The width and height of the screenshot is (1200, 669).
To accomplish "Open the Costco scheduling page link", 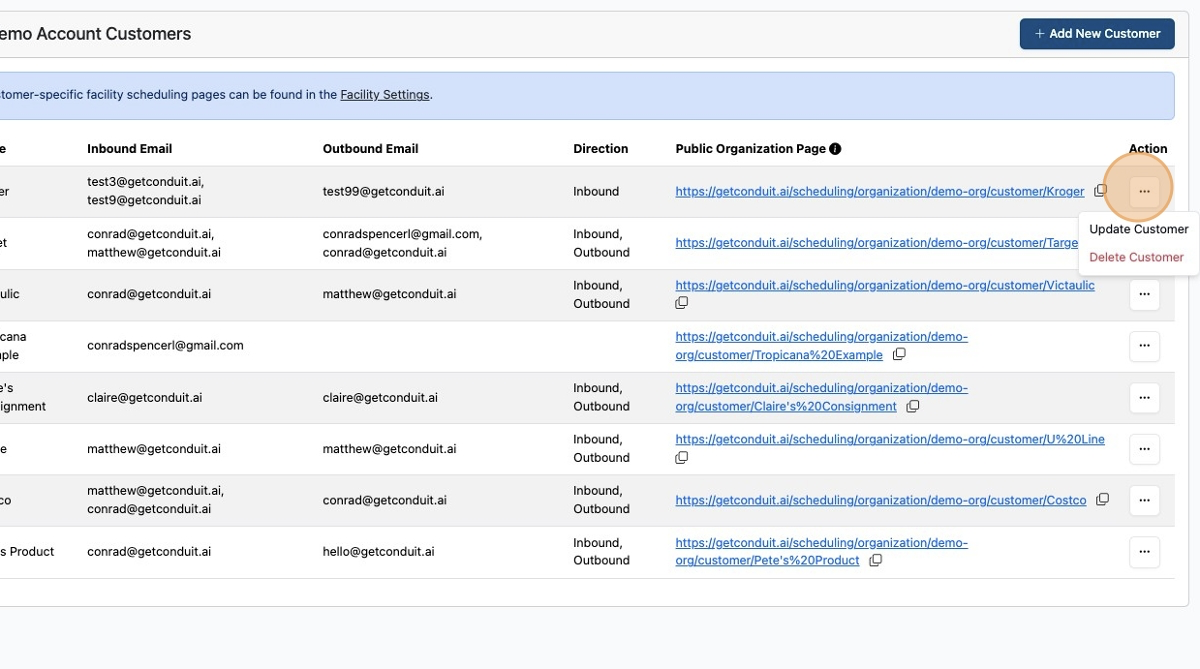I will [x=881, y=500].
